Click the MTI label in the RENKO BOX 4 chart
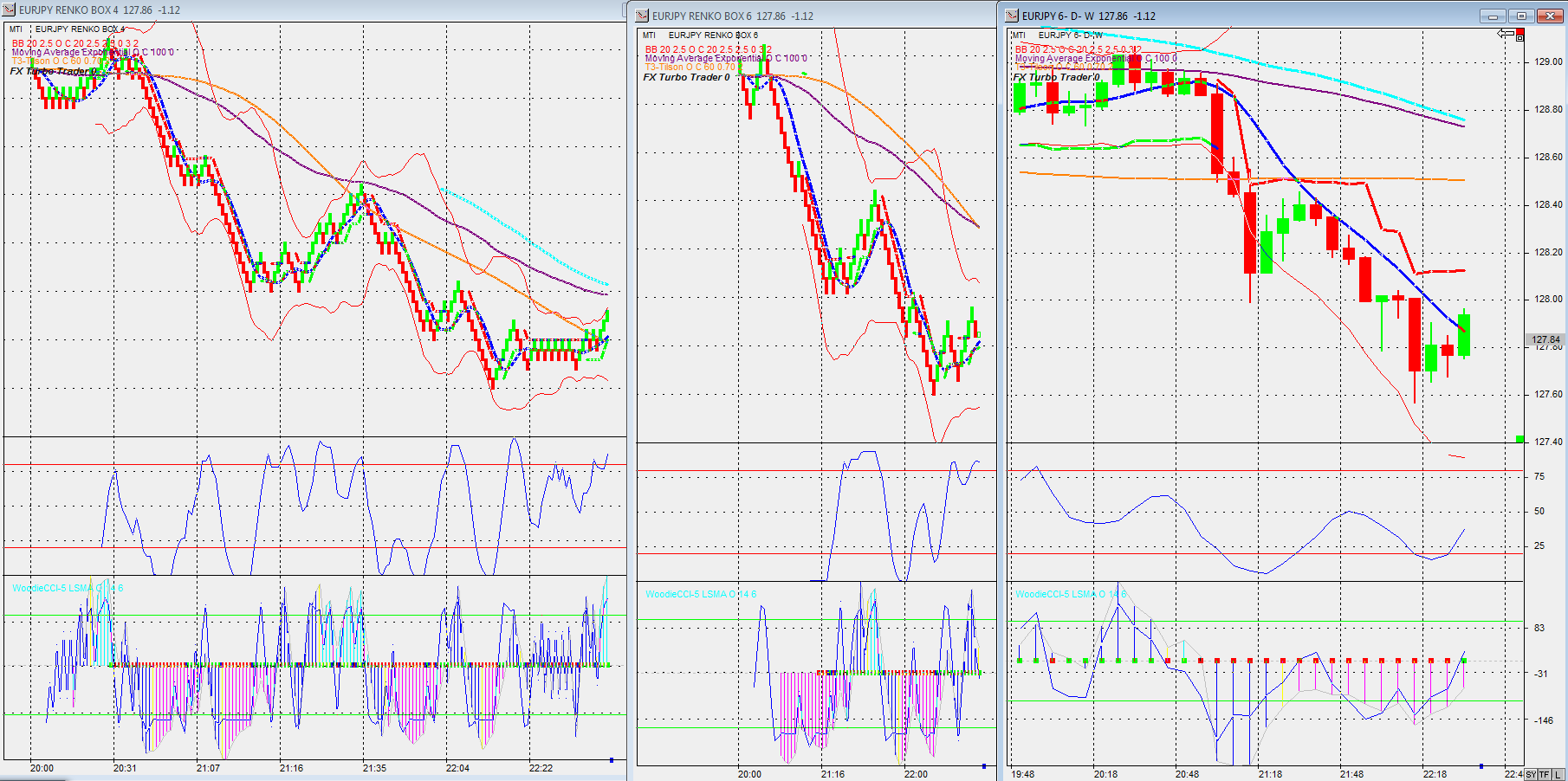 [x=16, y=29]
